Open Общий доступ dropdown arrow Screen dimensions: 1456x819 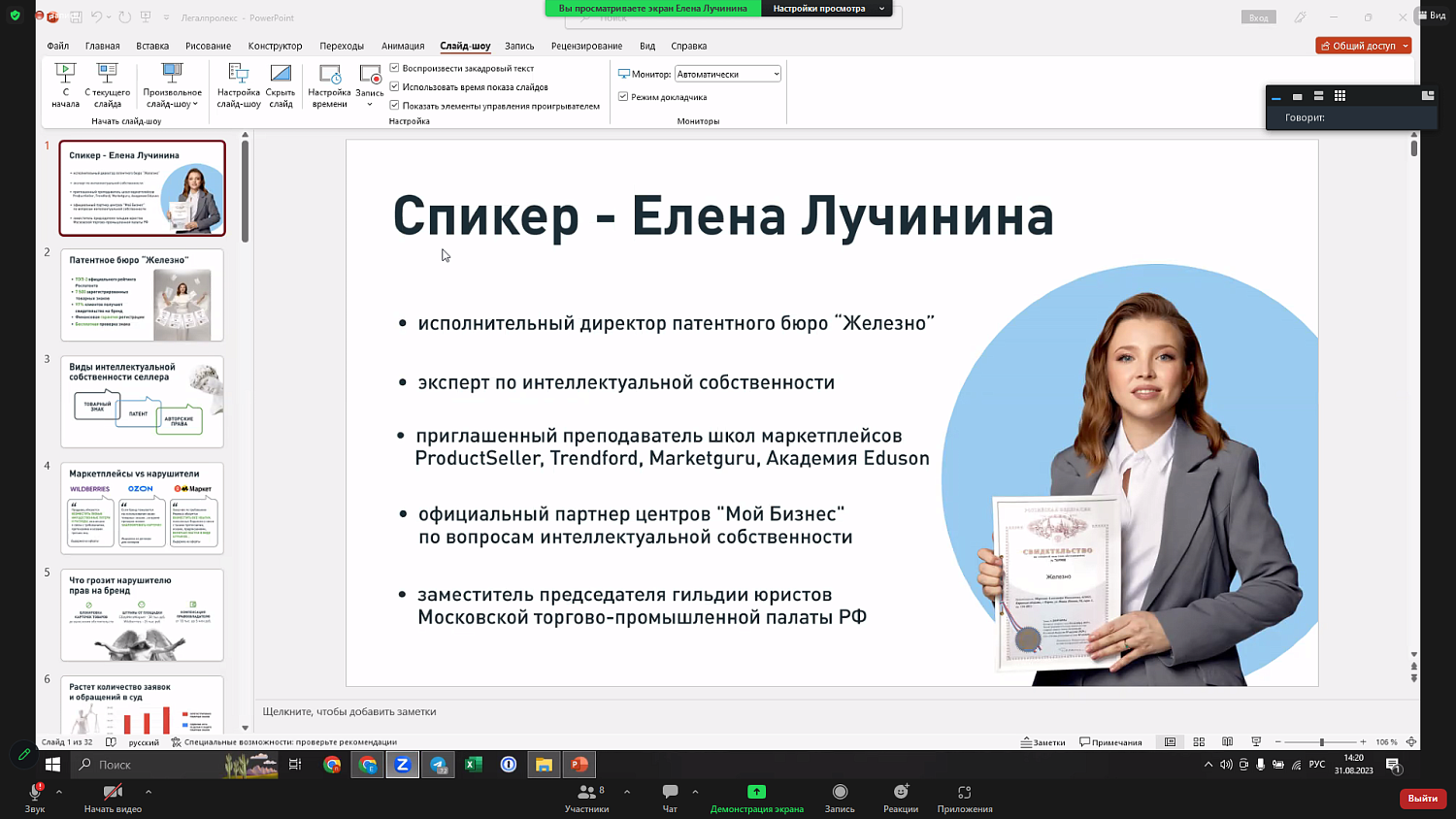pos(1405,46)
